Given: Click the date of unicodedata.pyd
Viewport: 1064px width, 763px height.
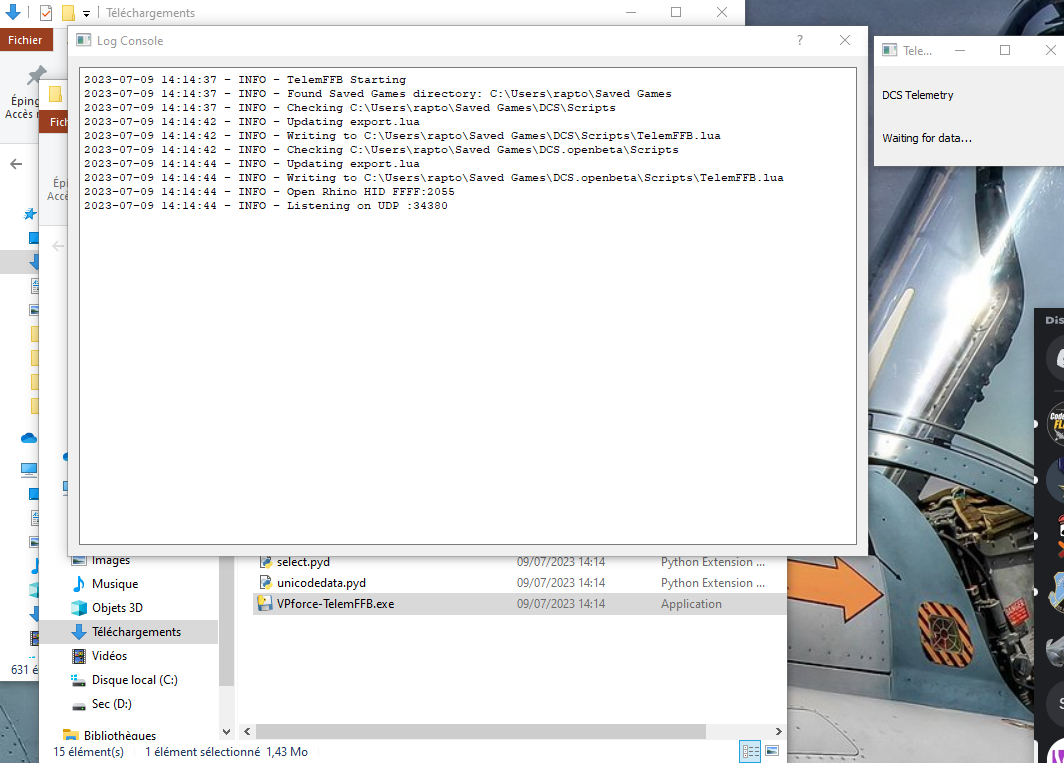Looking at the screenshot, I should [x=560, y=582].
